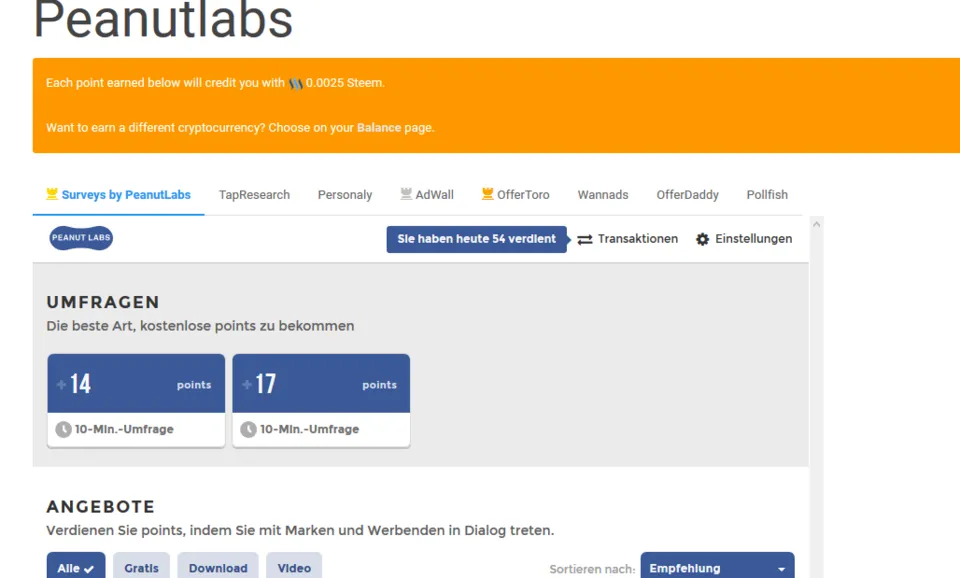Click '10-Min.-Umfrage' under the 14 points card
Viewport: 960px width, 578px height.
[124, 429]
